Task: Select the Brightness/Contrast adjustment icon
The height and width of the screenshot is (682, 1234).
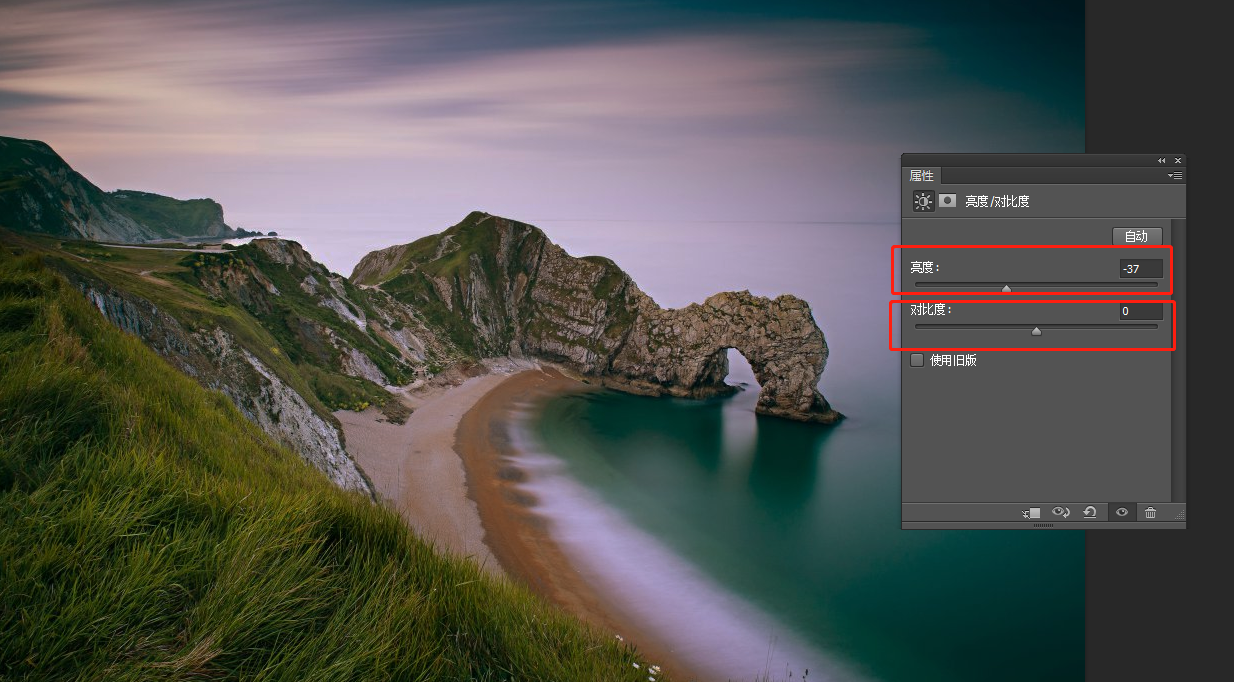Action: 922,201
